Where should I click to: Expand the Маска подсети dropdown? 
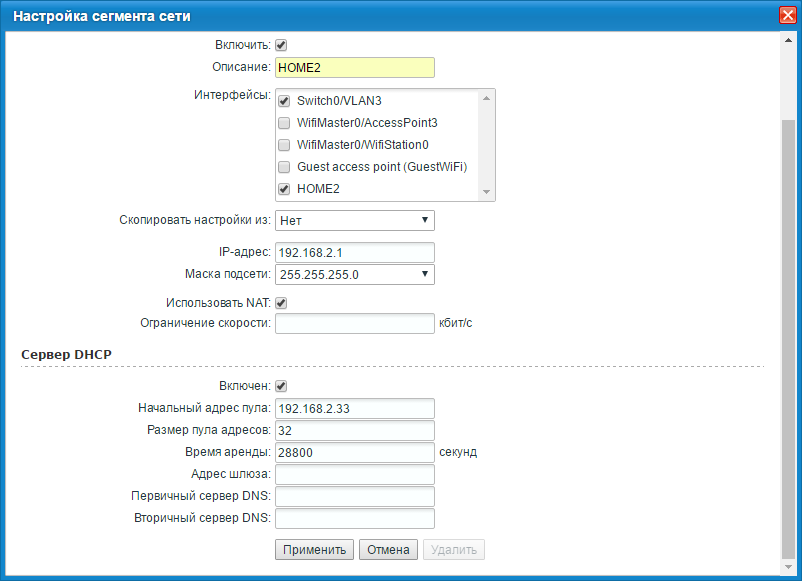tap(354, 274)
